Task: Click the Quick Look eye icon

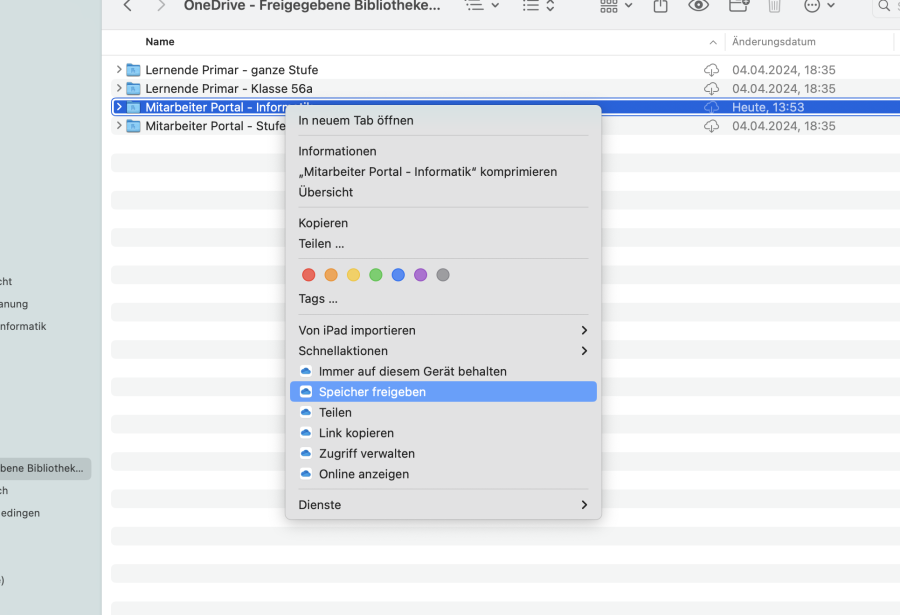Action: [697, 7]
